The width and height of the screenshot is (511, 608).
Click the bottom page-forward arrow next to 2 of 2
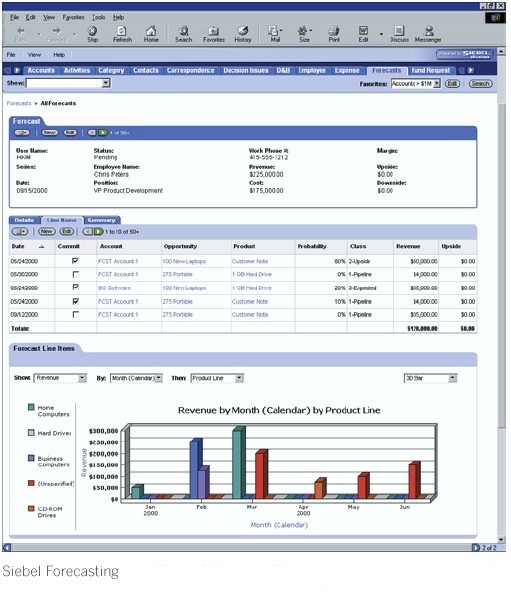476,548
